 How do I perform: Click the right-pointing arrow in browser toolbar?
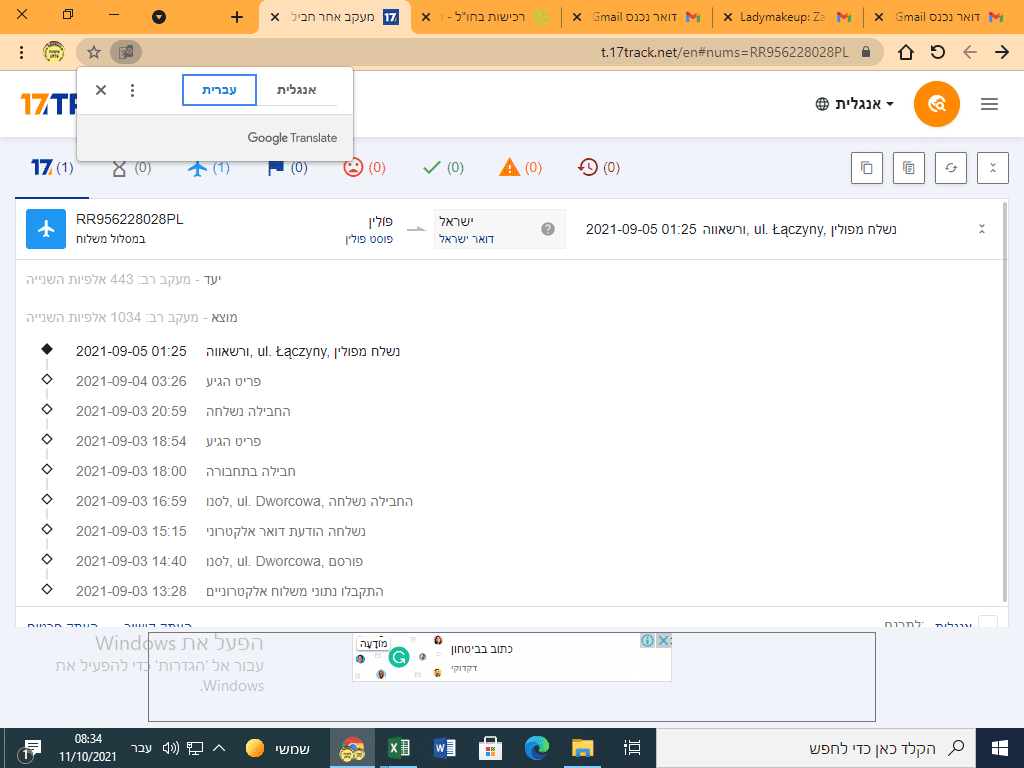pos(1002,52)
